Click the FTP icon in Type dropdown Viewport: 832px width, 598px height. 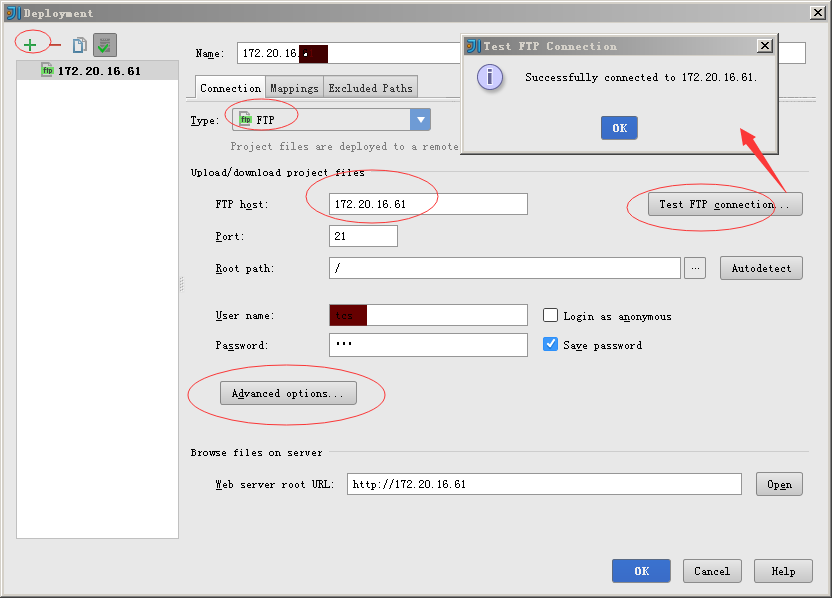pyautogui.click(x=245, y=118)
